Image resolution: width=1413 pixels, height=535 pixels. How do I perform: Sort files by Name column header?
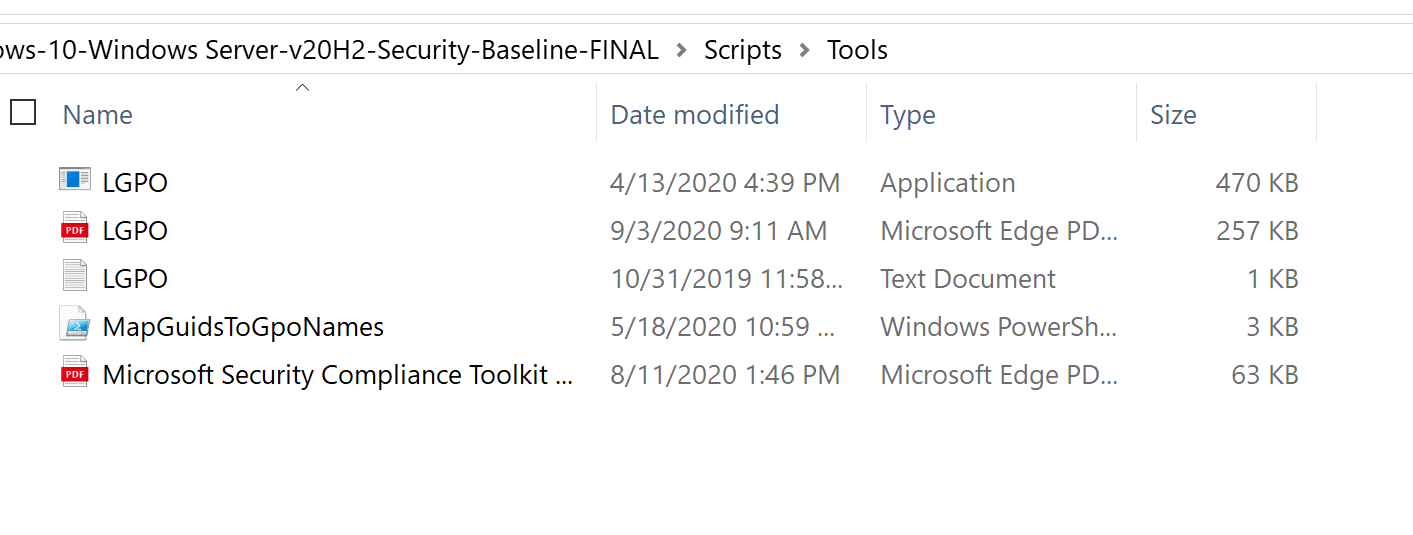pos(98,114)
